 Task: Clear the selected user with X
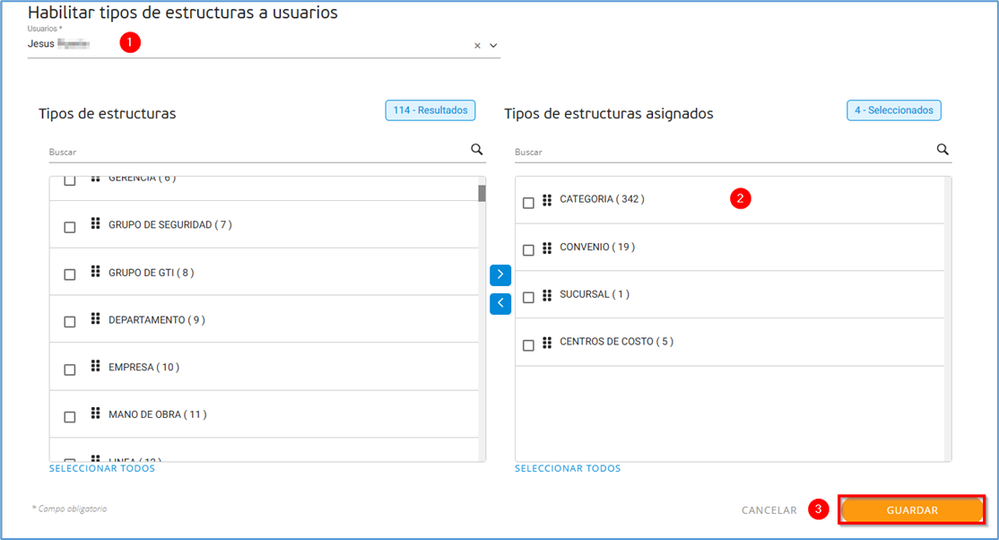(x=477, y=46)
